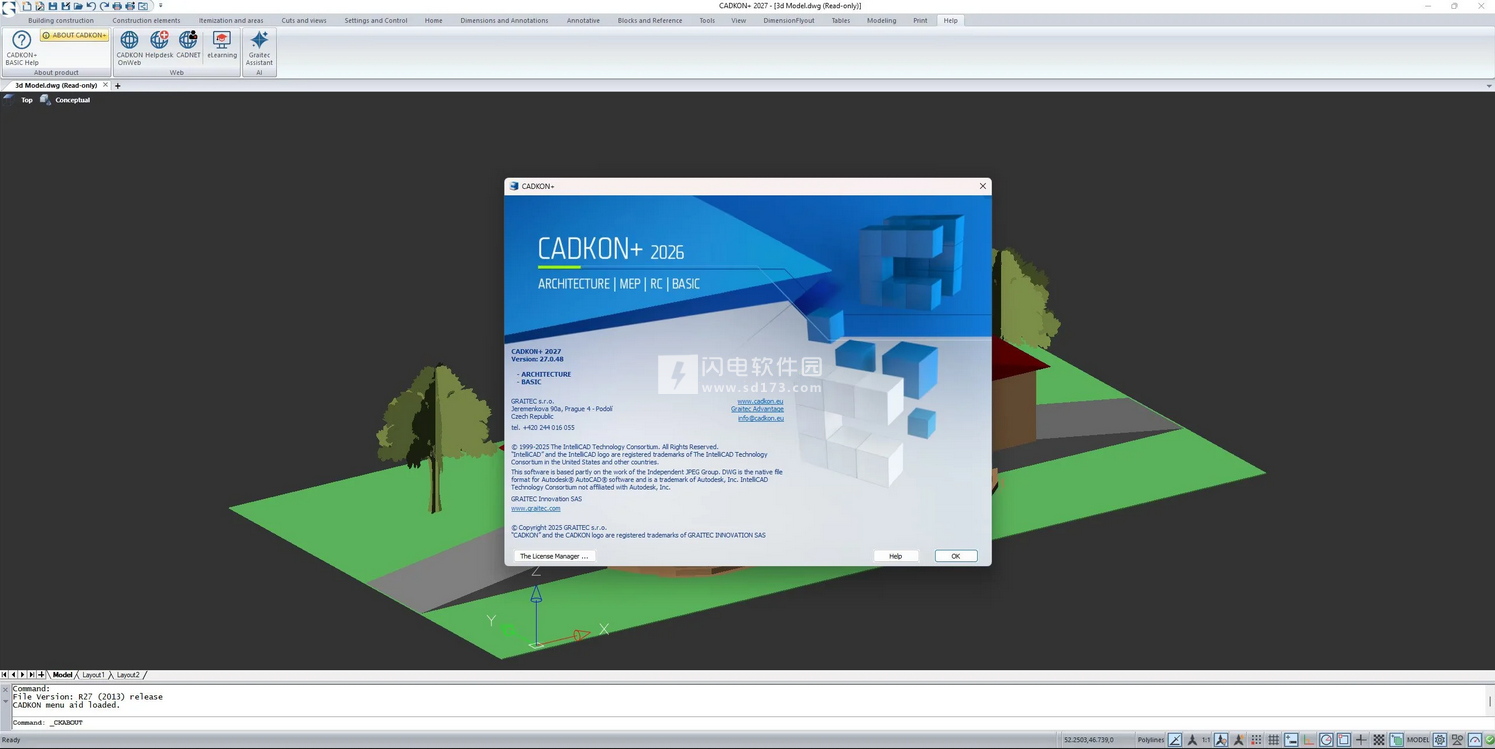The height and width of the screenshot is (749, 1495).
Task: Close the CADKON+ about dialog
Action: (983, 186)
